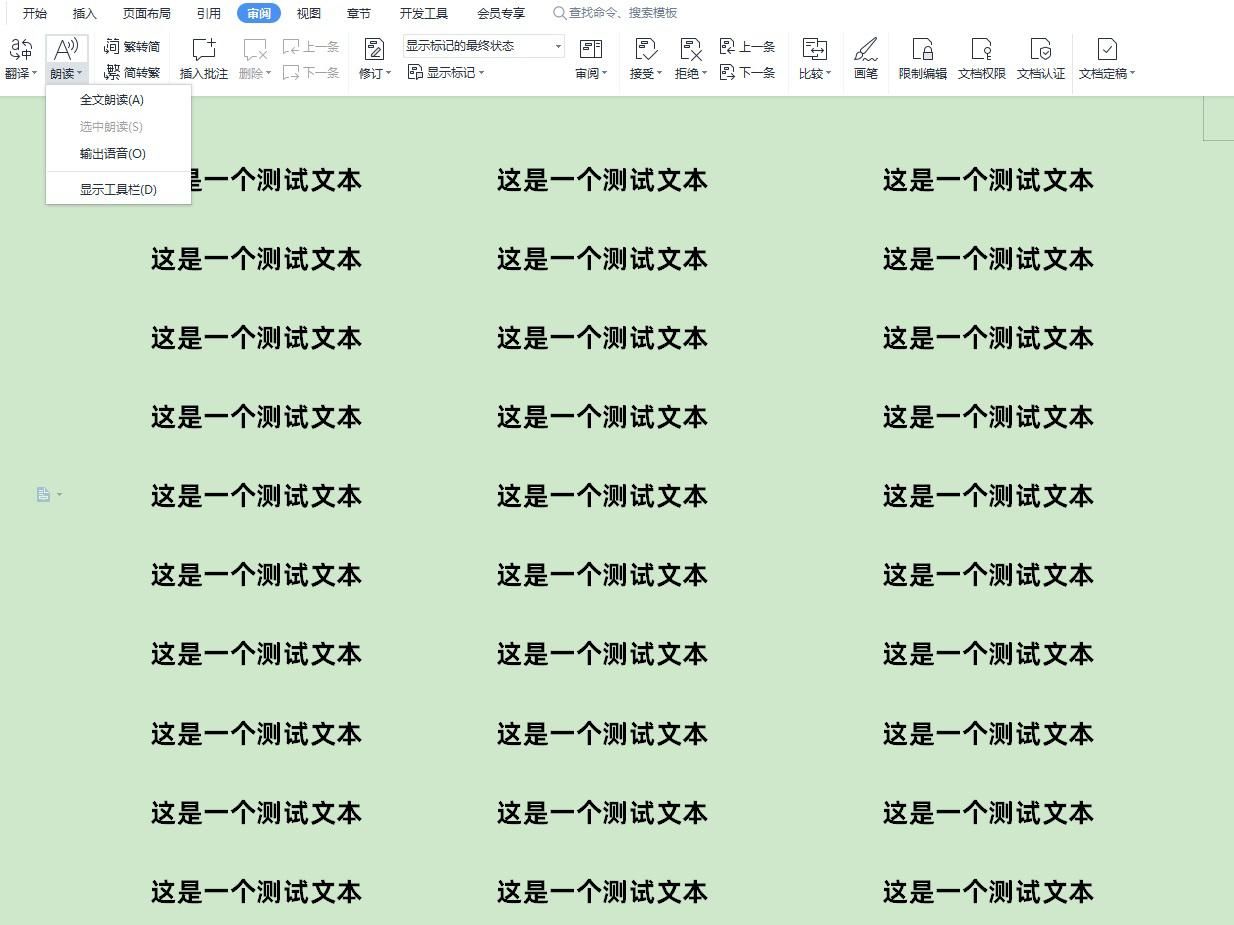Viewport: 1234px width, 925px height.
Task: Switch to the 章节 tab
Action: (x=359, y=14)
